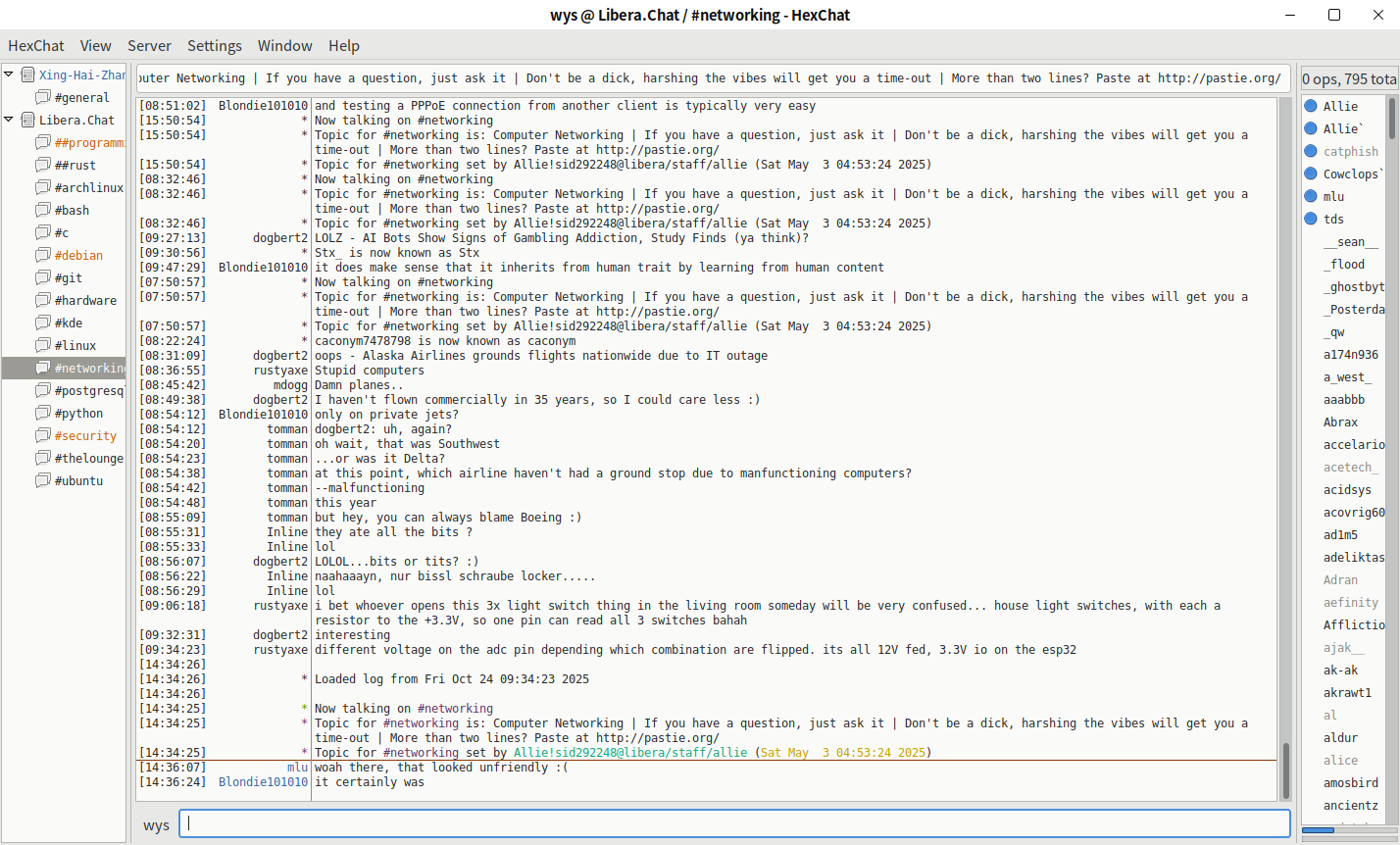Switch to the #security channel
1400x845 pixels.
pyautogui.click(x=85, y=435)
